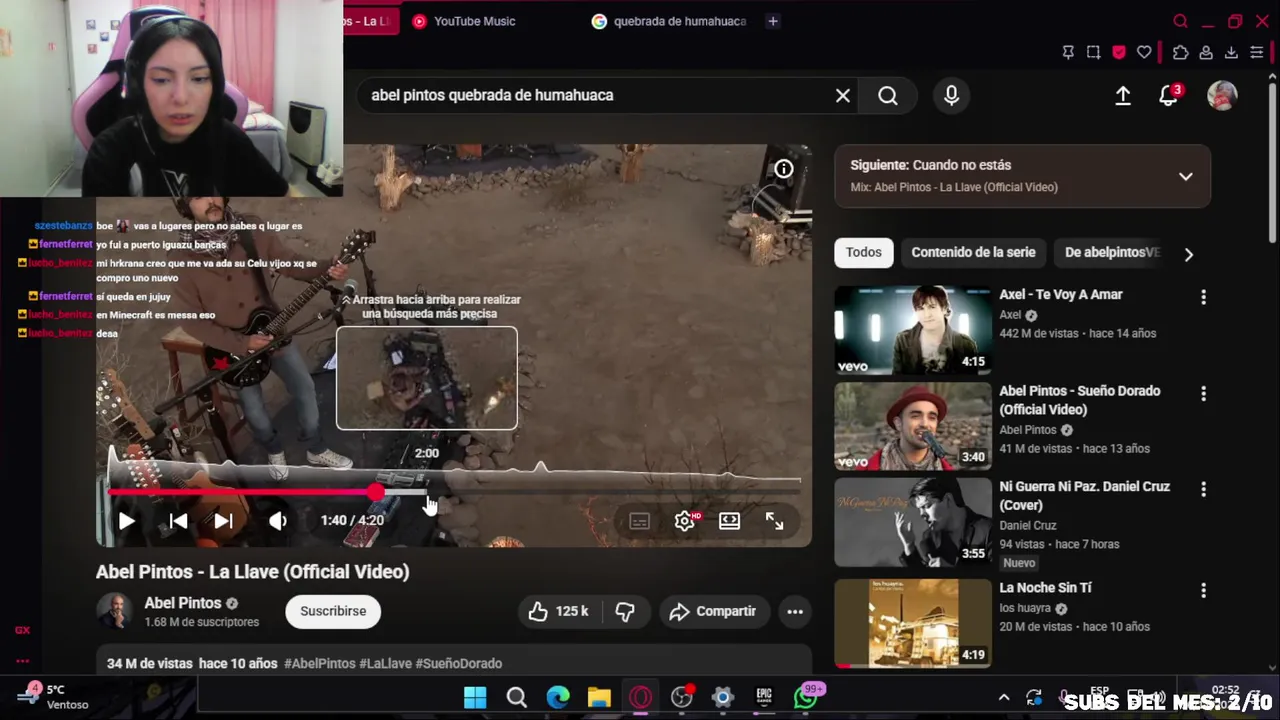
Task: Open Ni Guerra Ni Paz cover thumbnail
Action: click(913, 522)
